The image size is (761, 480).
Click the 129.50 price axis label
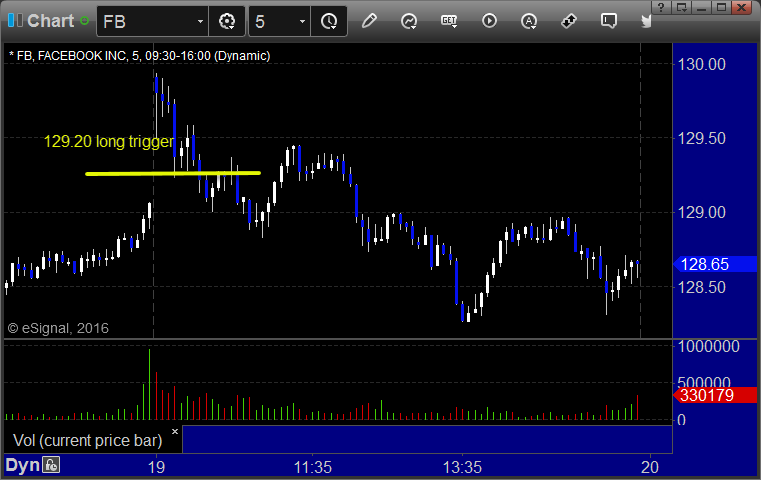(702, 138)
